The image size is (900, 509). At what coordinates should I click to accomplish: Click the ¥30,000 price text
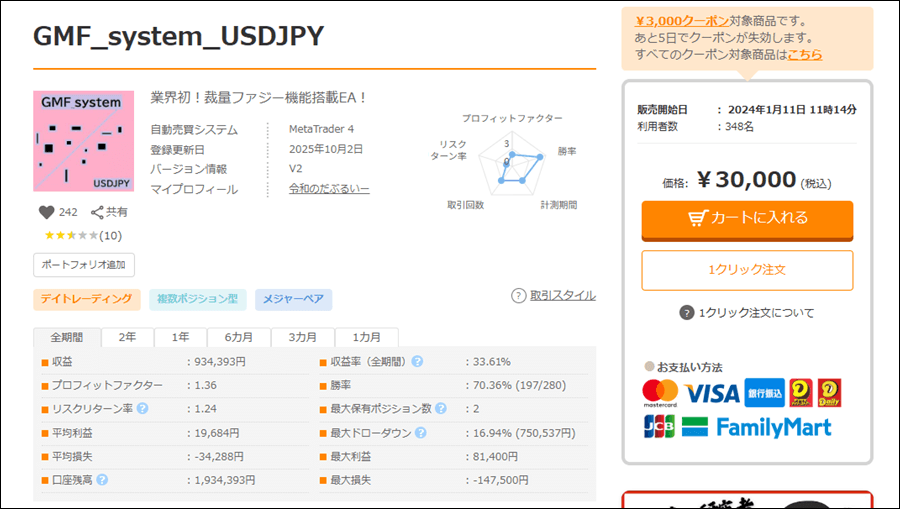746,180
